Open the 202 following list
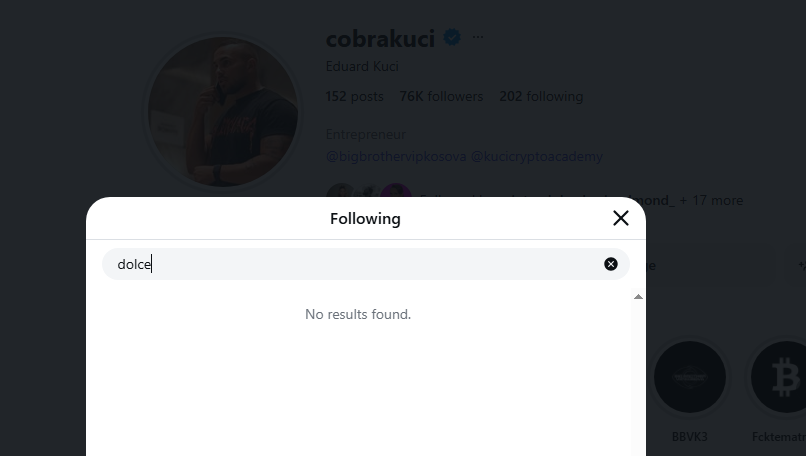Viewport: 806px width, 456px height. (x=541, y=96)
